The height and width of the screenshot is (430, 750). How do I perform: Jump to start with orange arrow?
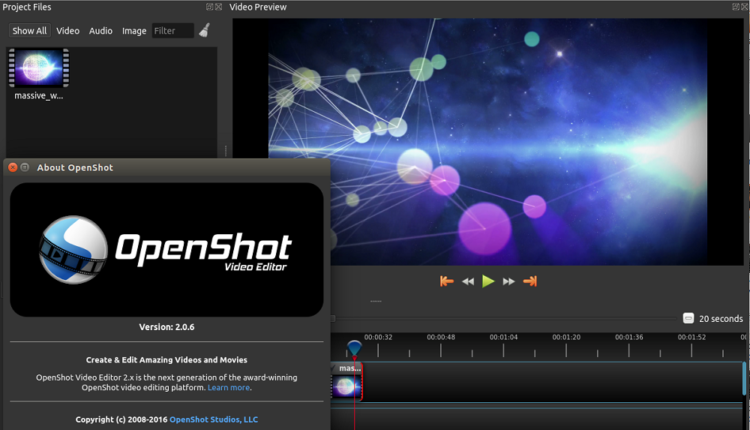(446, 281)
